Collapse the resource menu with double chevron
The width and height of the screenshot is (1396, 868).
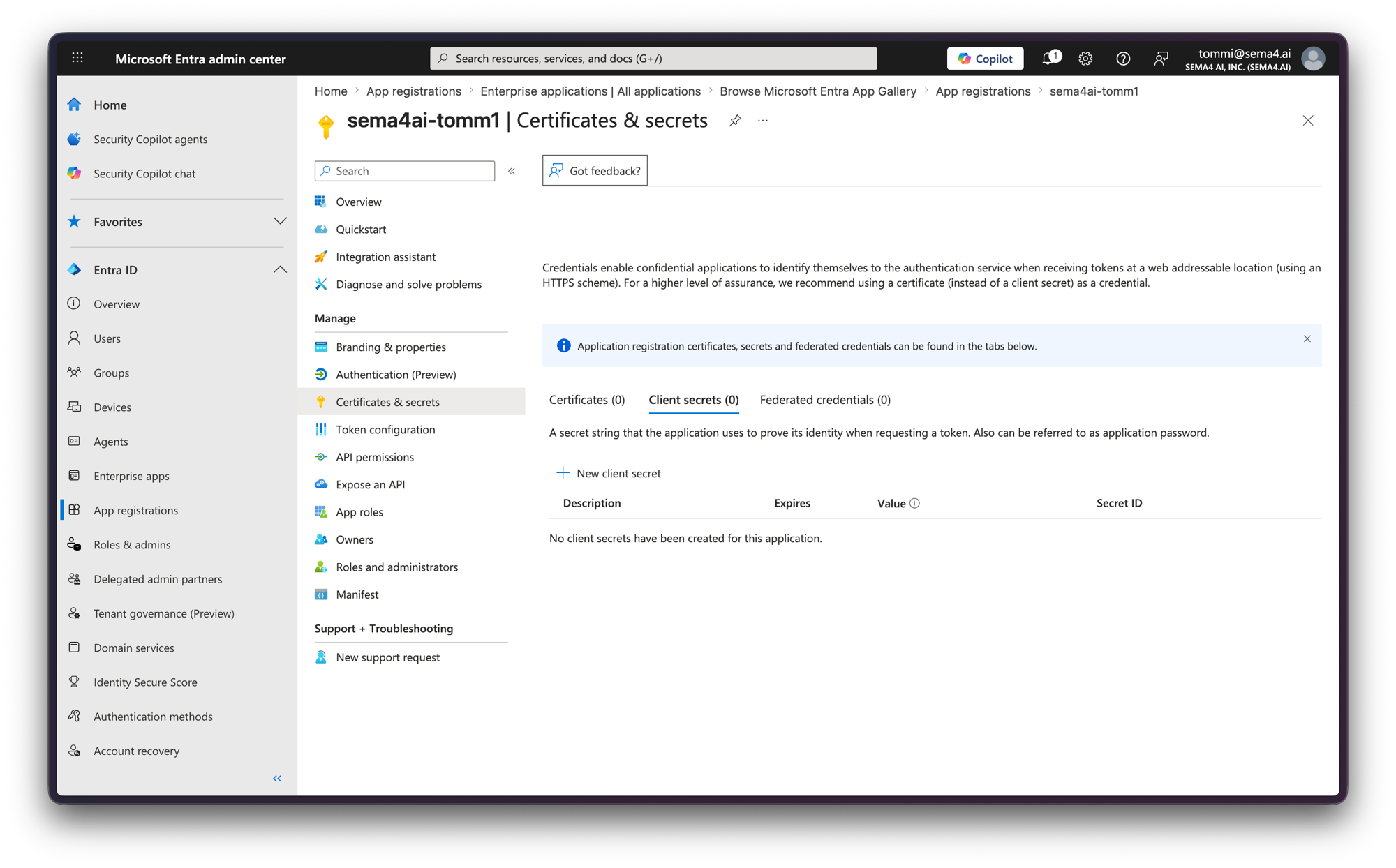(512, 171)
